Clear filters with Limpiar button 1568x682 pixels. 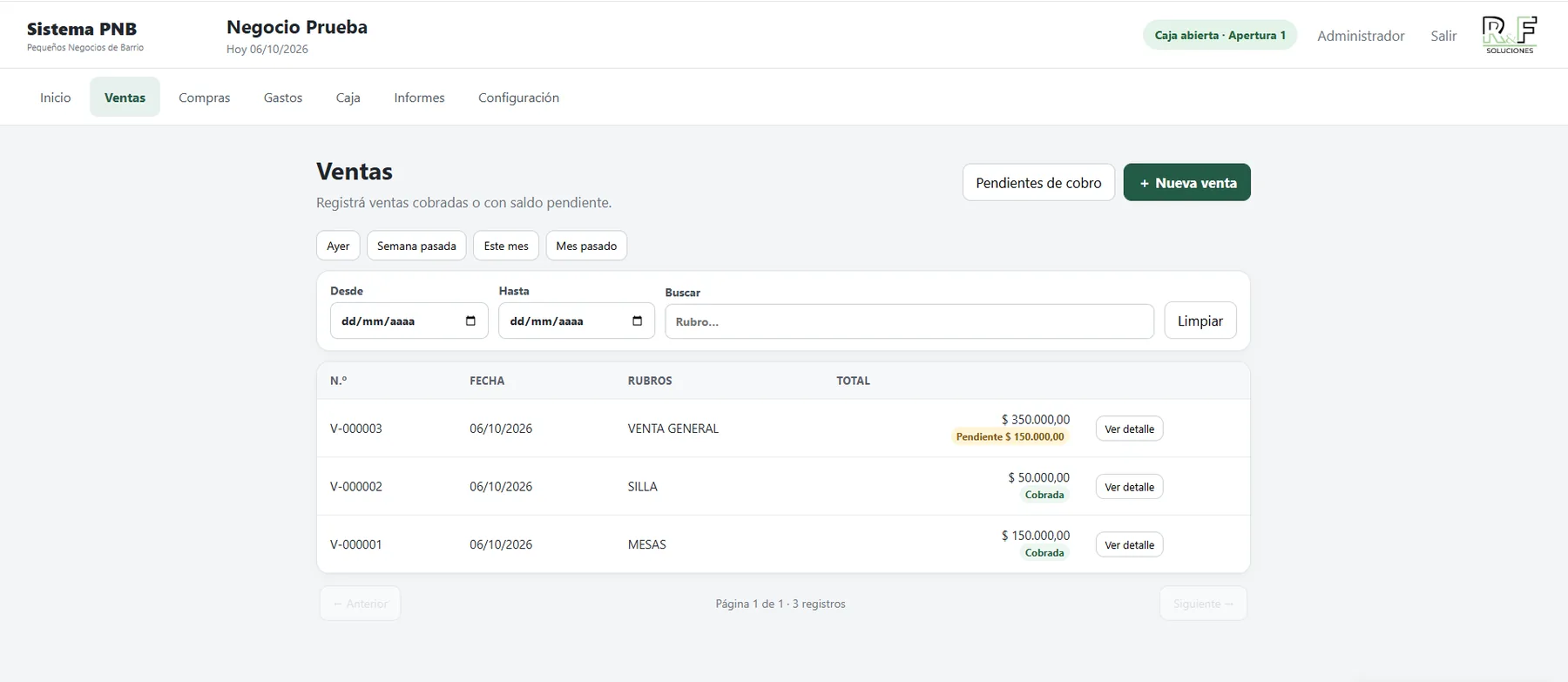[1200, 321]
